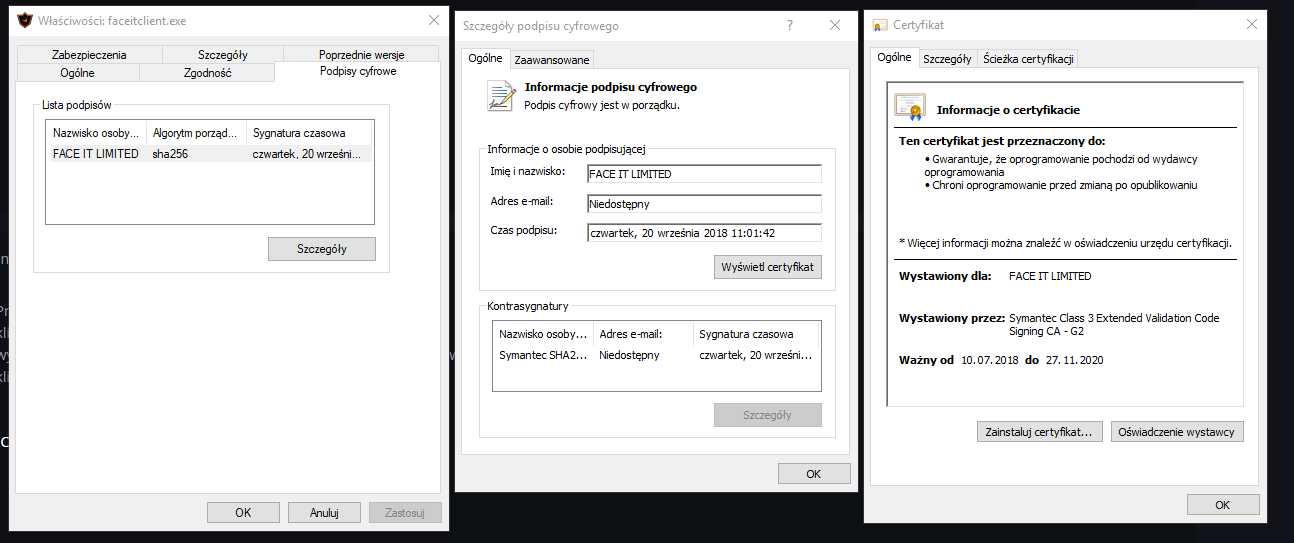Click Szczegóły button under Lista podpisów
Screen dimensions: 1294x543
point(322,249)
